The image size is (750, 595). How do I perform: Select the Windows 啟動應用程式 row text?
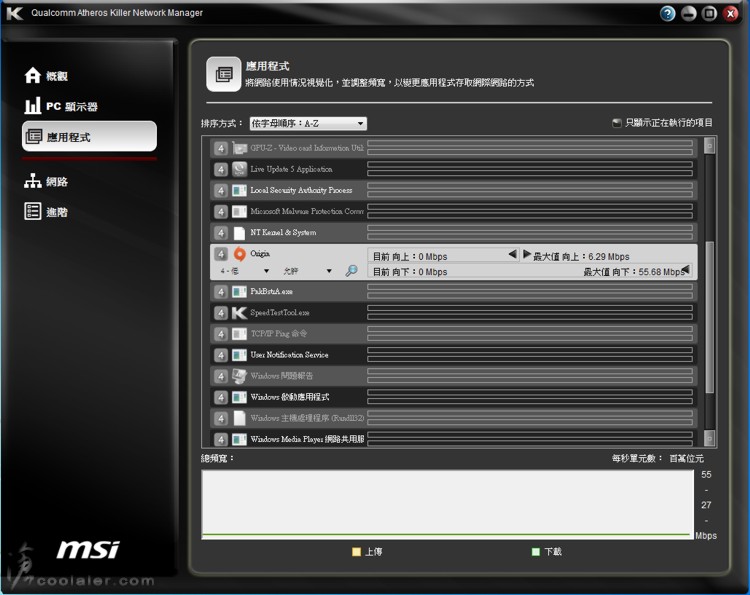point(290,397)
